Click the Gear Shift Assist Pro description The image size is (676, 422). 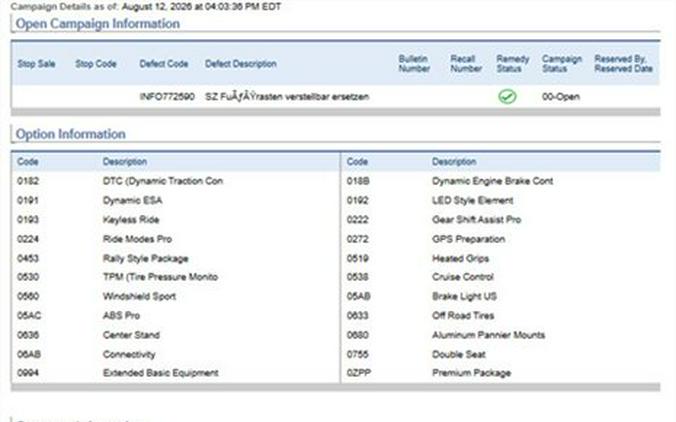pos(477,220)
